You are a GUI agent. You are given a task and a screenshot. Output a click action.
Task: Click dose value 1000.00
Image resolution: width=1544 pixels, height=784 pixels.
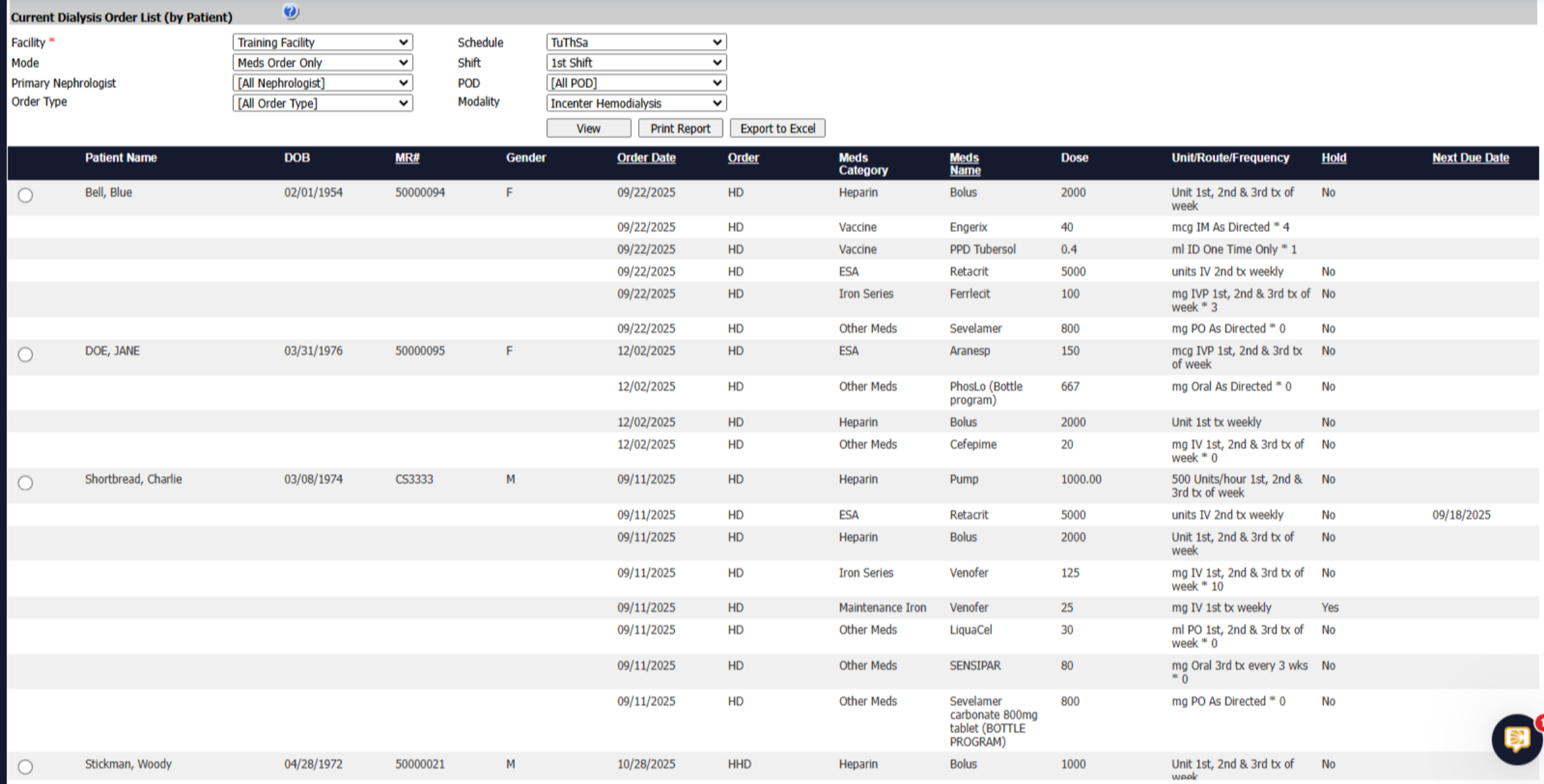tap(1081, 480)
